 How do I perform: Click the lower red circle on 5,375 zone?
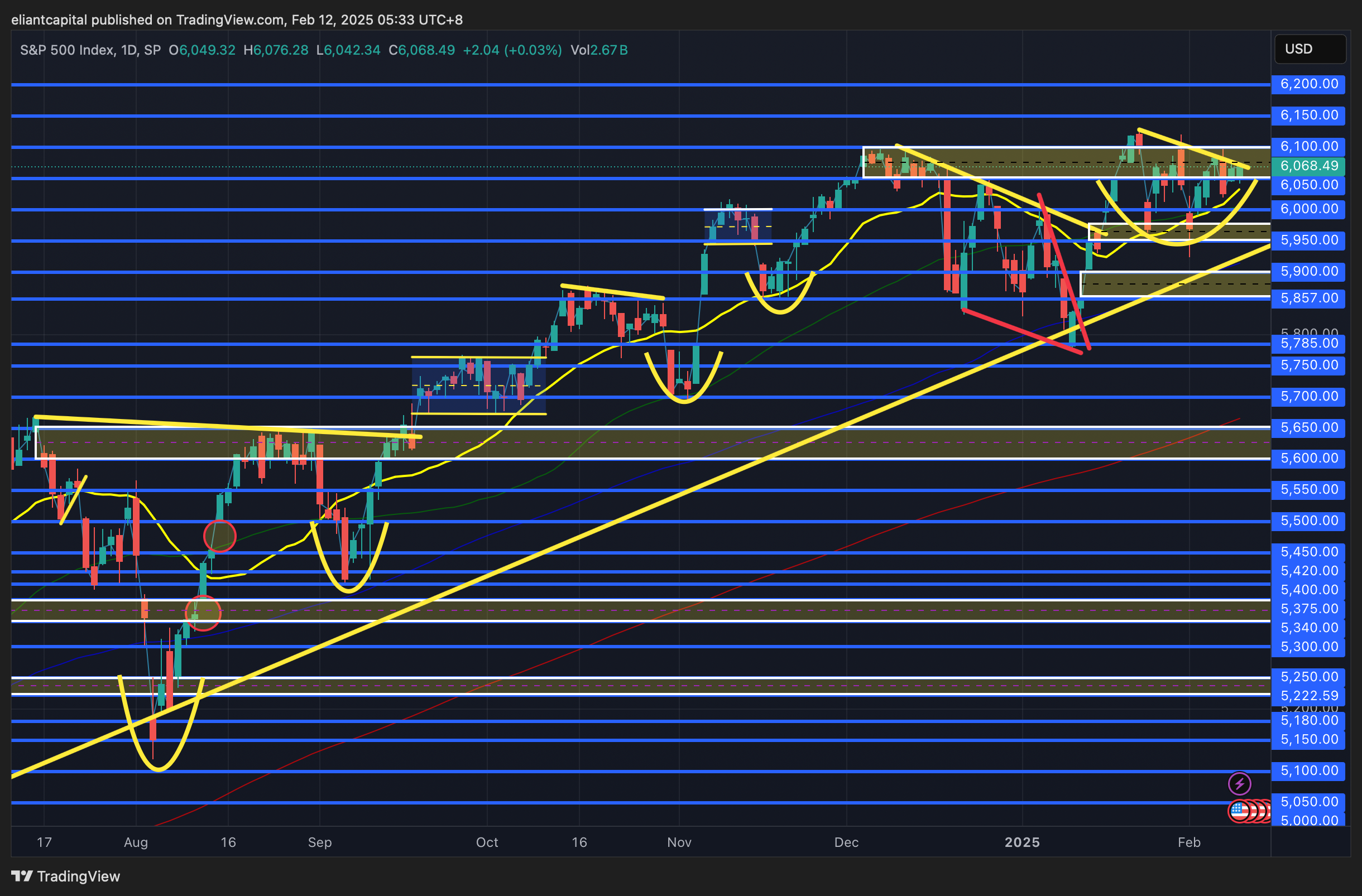pos(203,613)
